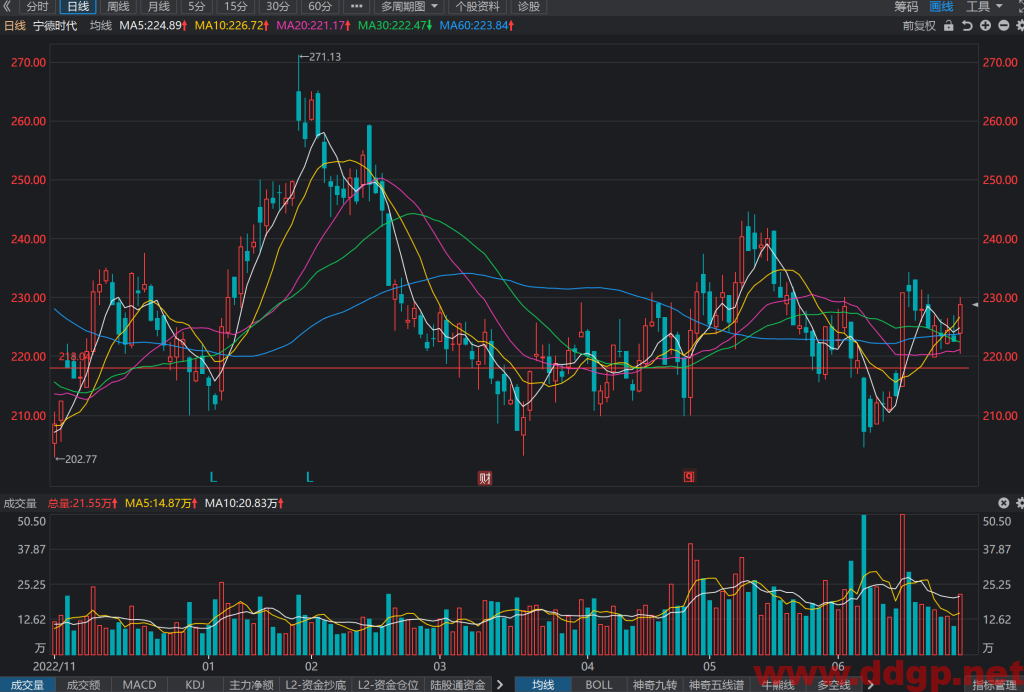
Task: Select the 30分 period
Action: tap(278, 7)
